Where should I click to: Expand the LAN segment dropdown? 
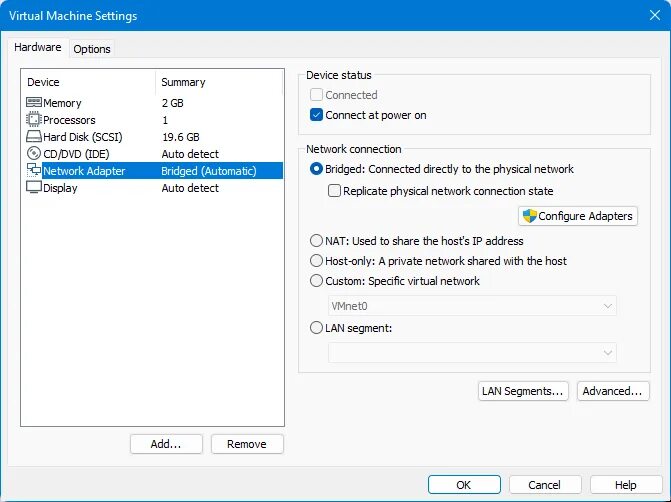point(472,353)
